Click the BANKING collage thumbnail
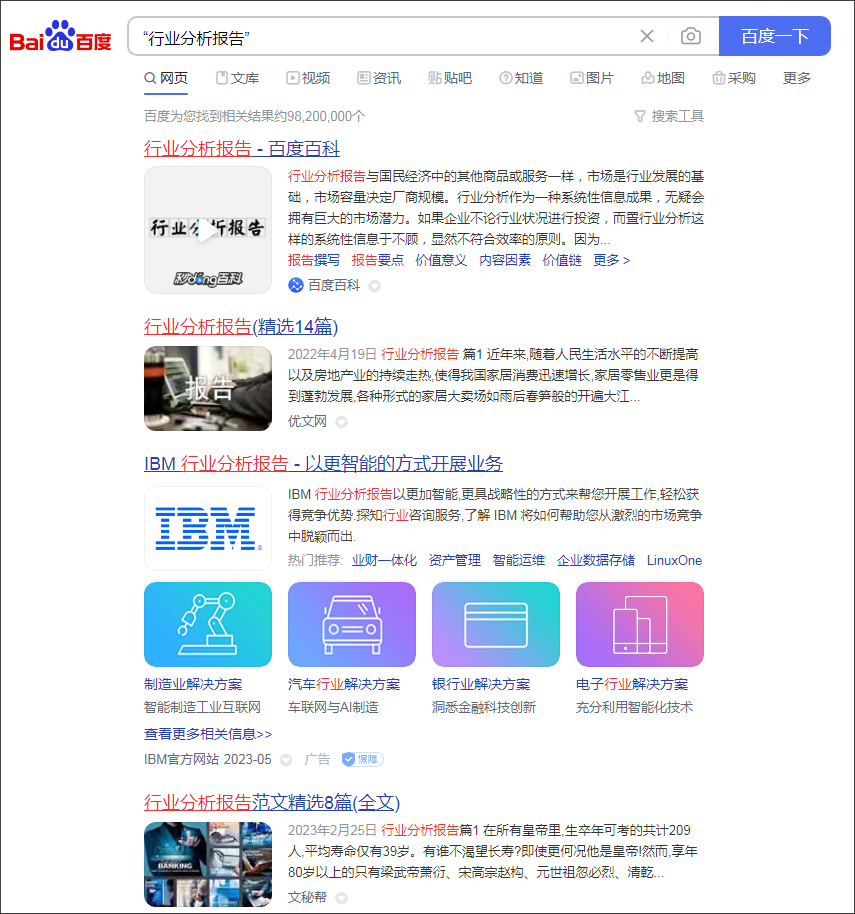The image size is (855, 914). (x=208, y=864)
